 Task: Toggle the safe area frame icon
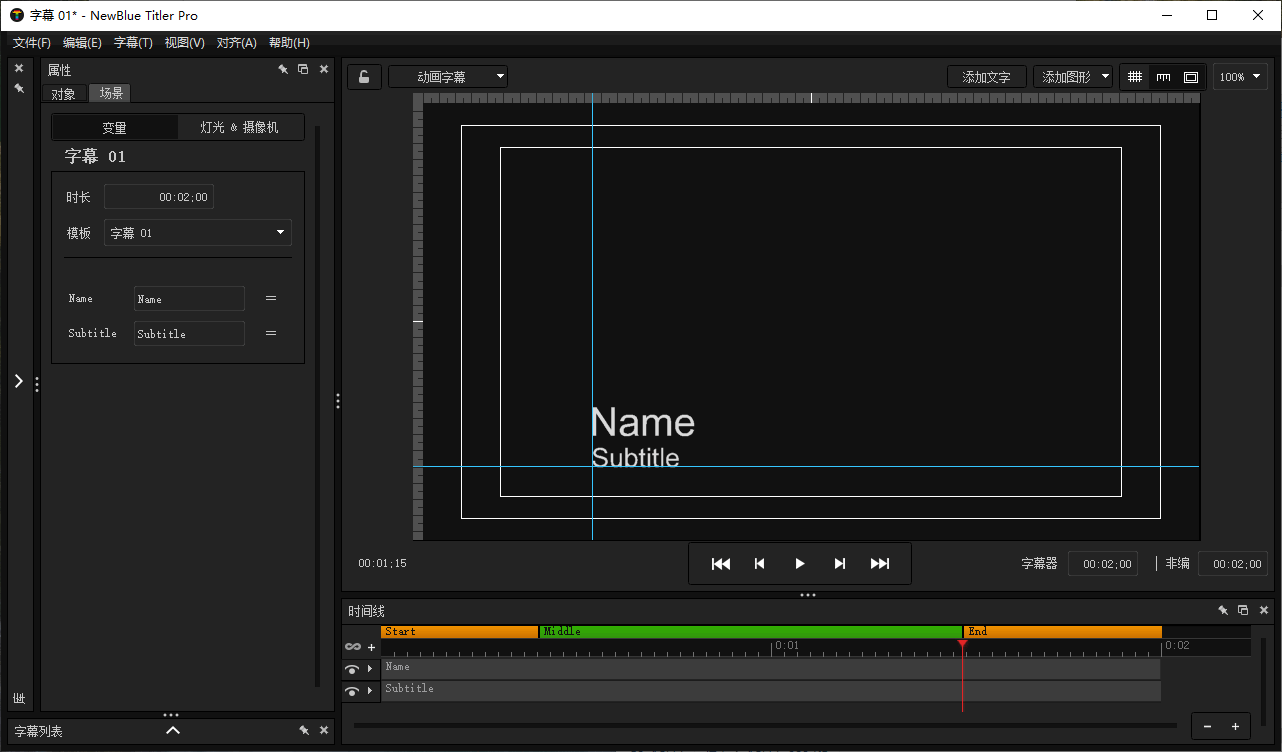coord(1190,77)
